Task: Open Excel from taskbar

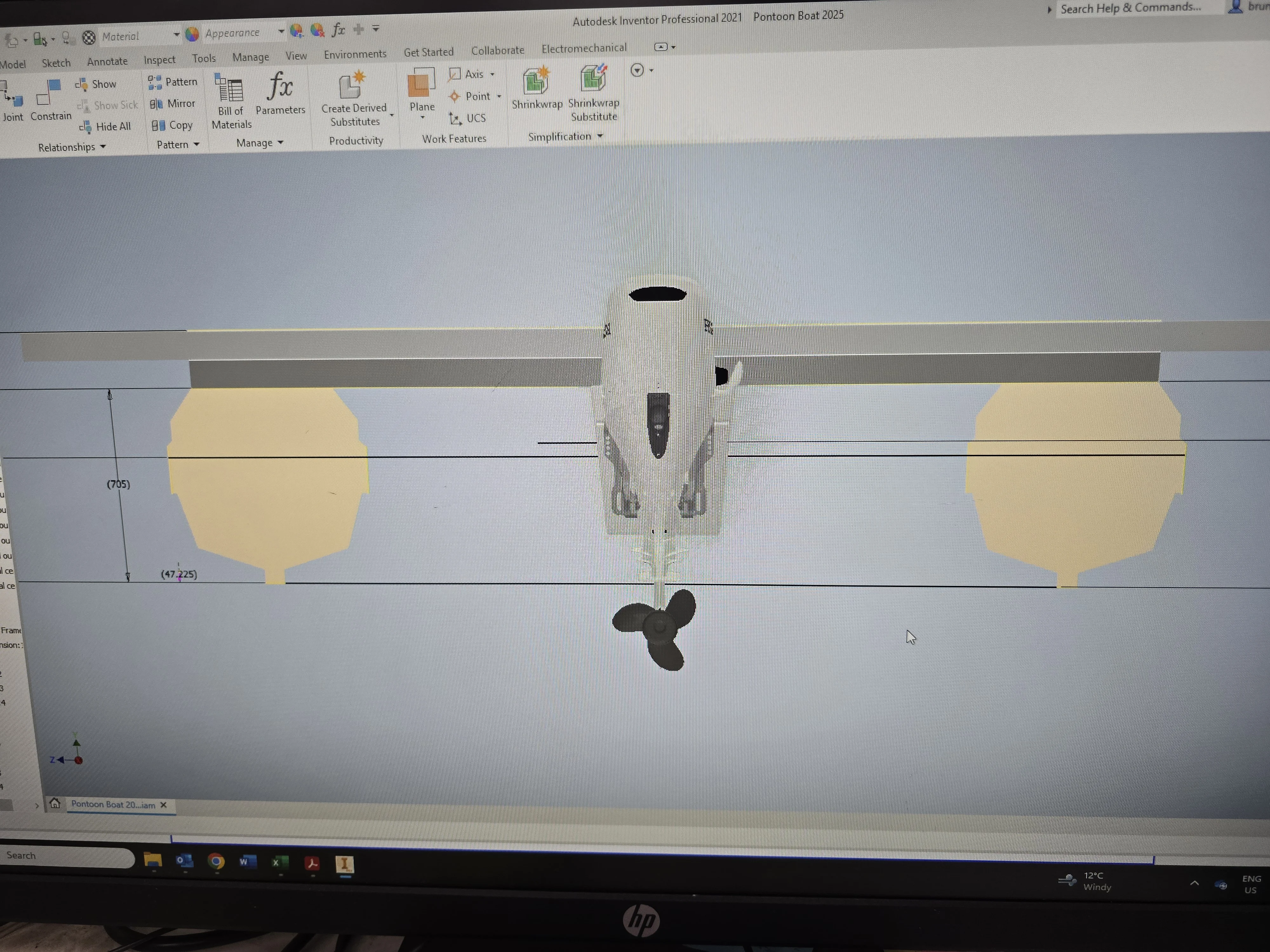Action: click(x=280, y=863)
